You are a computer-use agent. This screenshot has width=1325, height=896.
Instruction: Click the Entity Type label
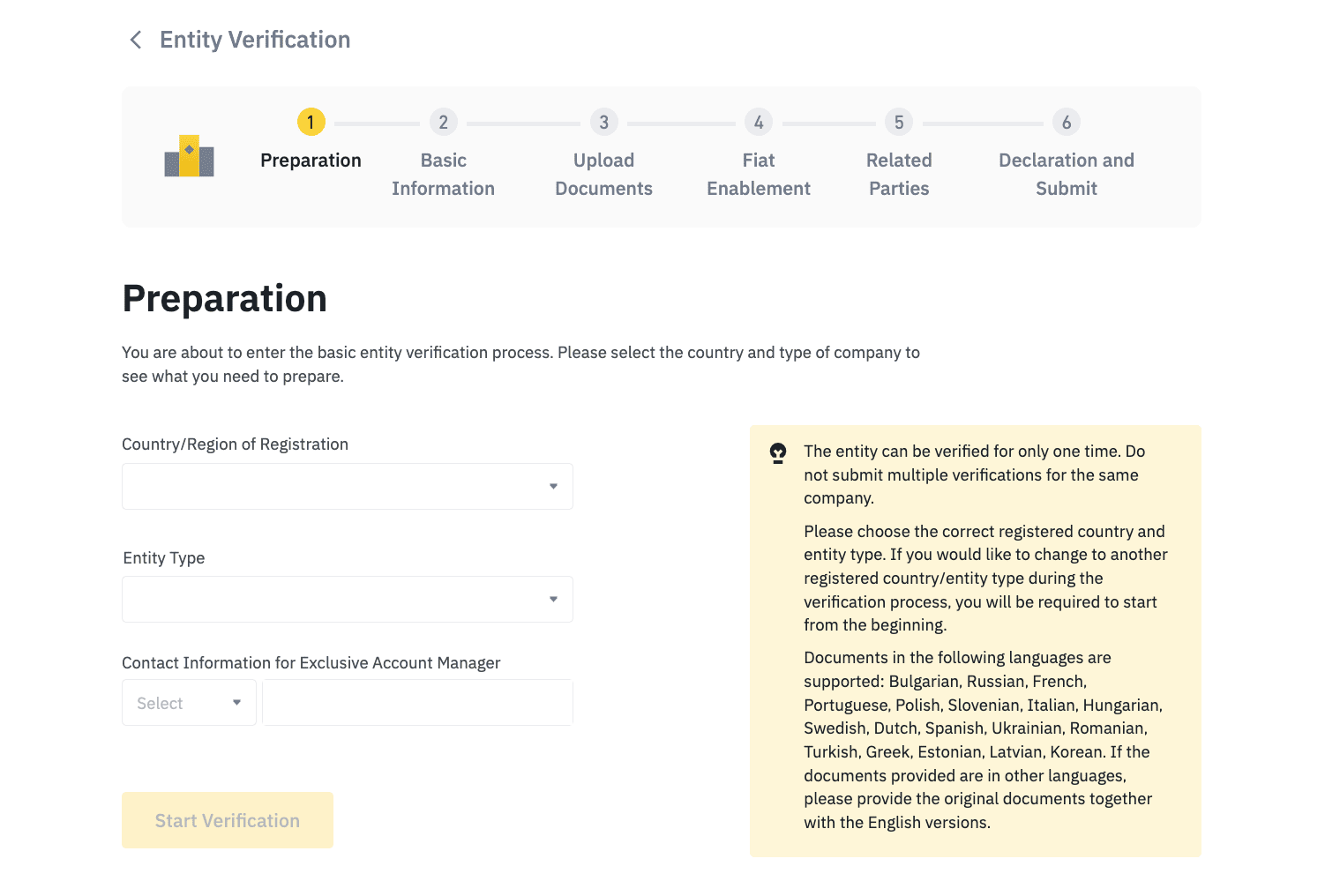pos(164,558)
